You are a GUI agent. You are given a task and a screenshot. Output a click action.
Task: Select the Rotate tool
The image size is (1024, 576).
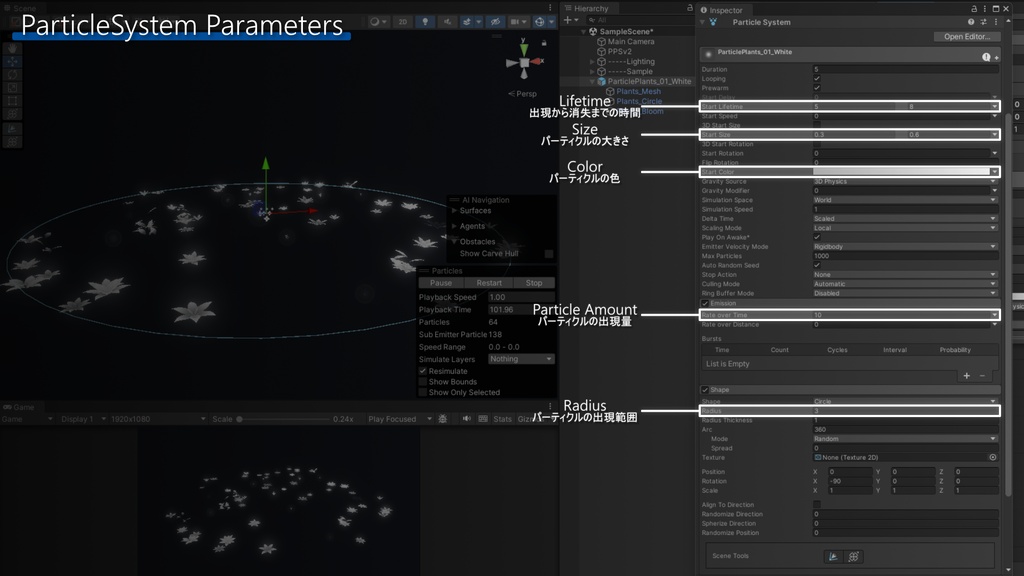[x=12, y=74]
